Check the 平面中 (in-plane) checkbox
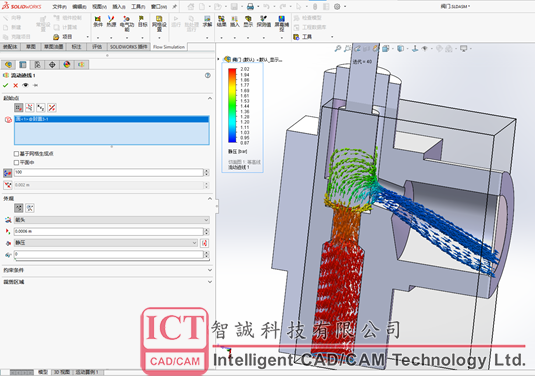Viewport: 535px width, 376px height. click(x=16, y=162)
